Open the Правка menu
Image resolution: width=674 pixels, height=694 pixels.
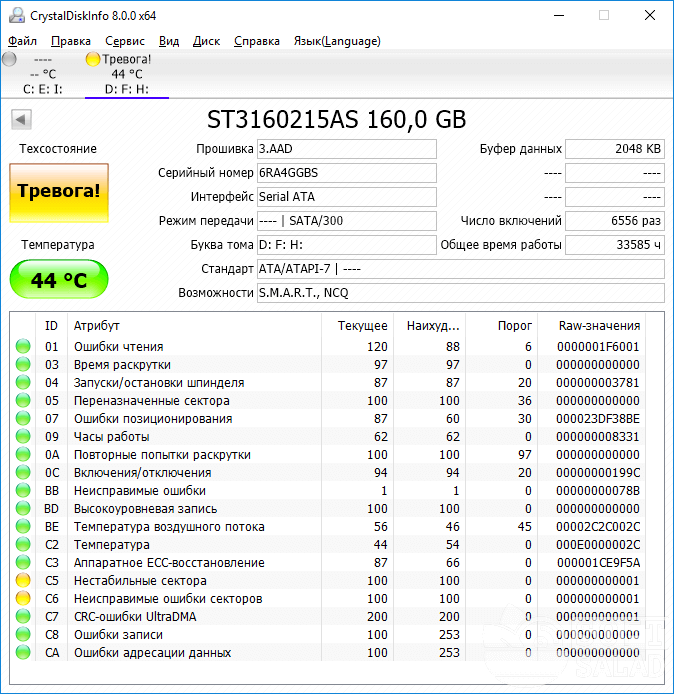click(x=71, y=41)
